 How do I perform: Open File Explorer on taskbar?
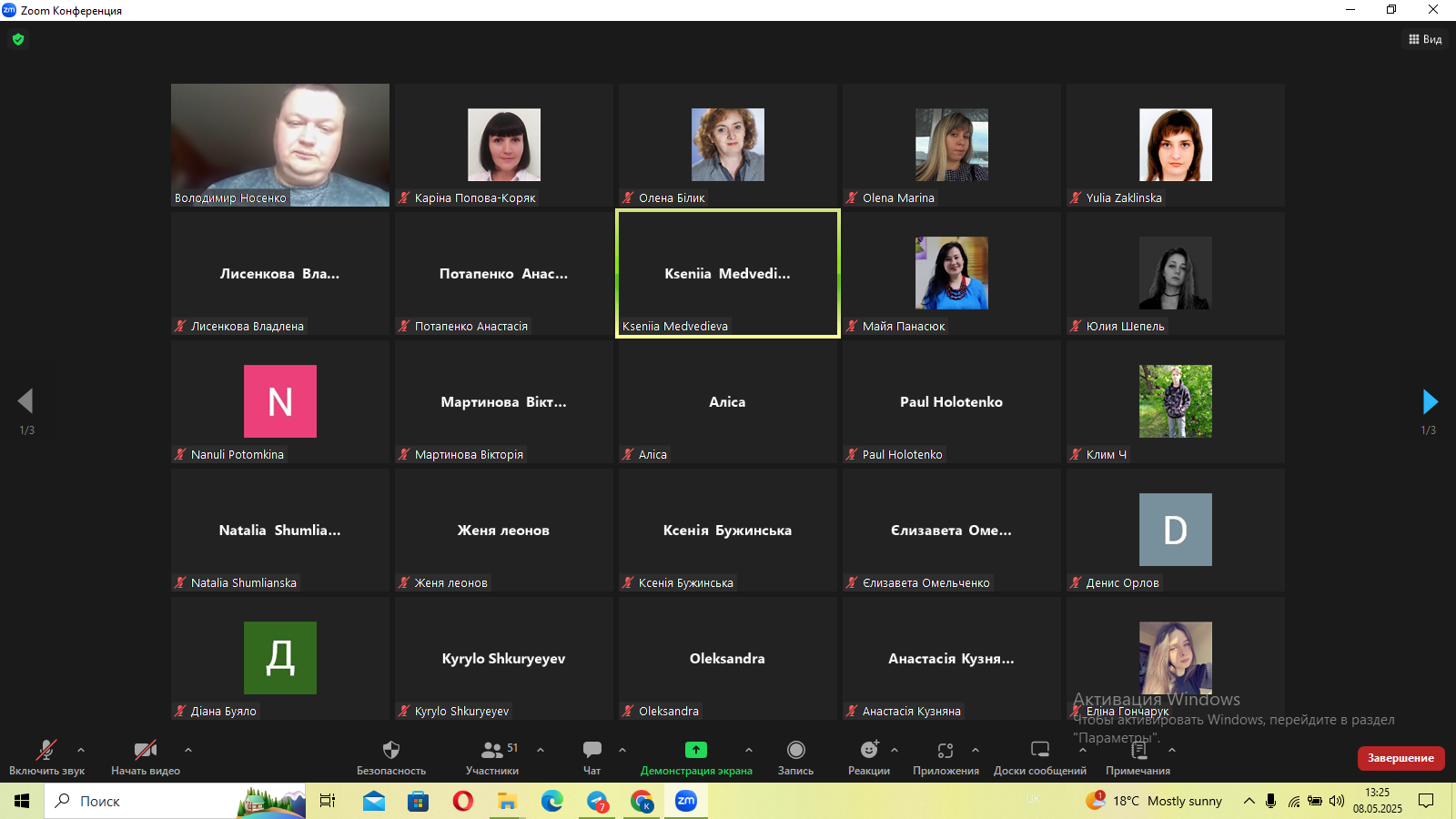click(x=507, y=801)
